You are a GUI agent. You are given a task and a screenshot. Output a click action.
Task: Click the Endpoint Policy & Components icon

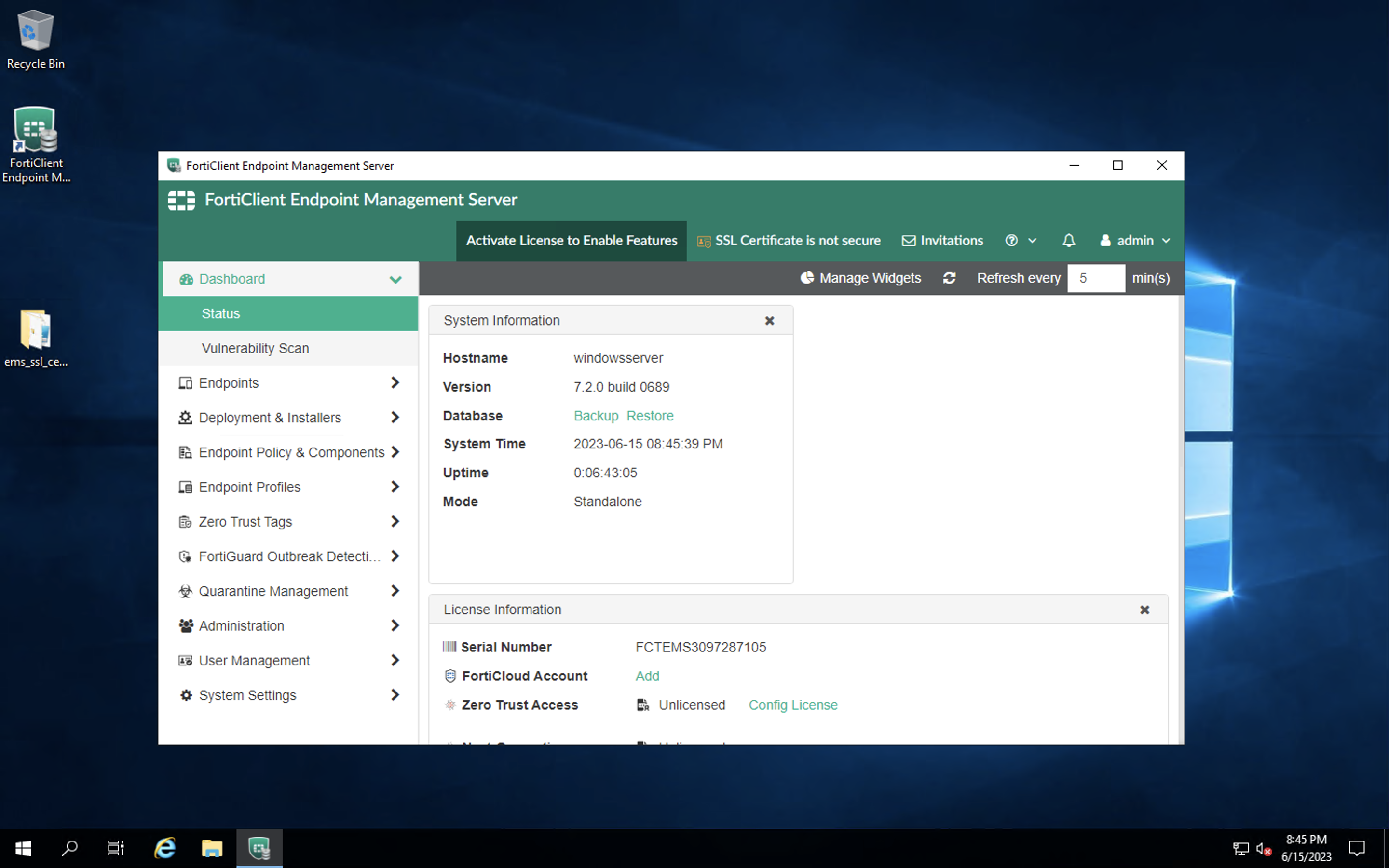tap(185, 452)
